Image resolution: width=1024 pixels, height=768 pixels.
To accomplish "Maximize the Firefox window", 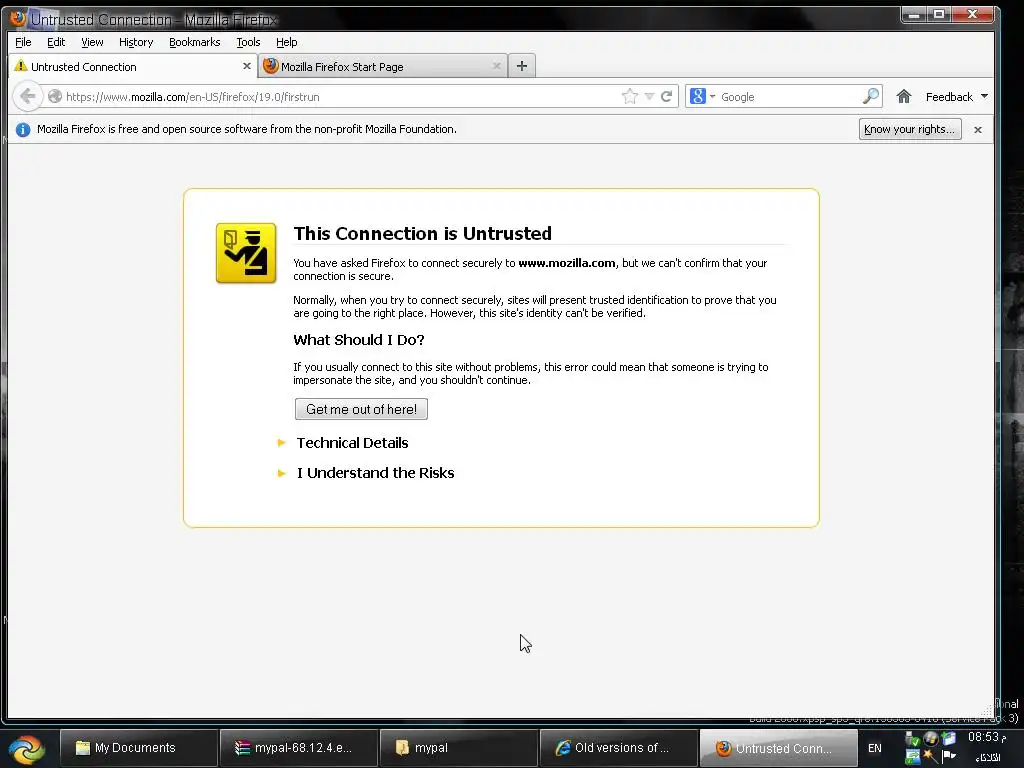I will pyautogui.click(x=939, y=14).
